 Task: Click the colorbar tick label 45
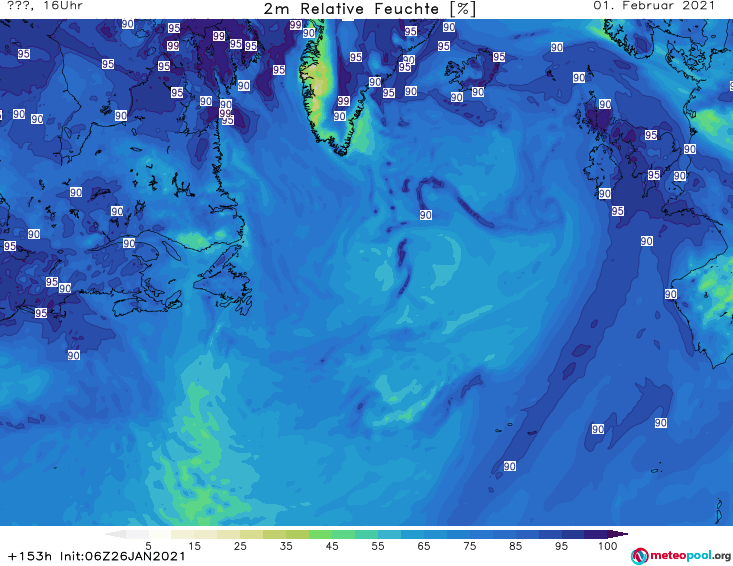tap(331, 546)
